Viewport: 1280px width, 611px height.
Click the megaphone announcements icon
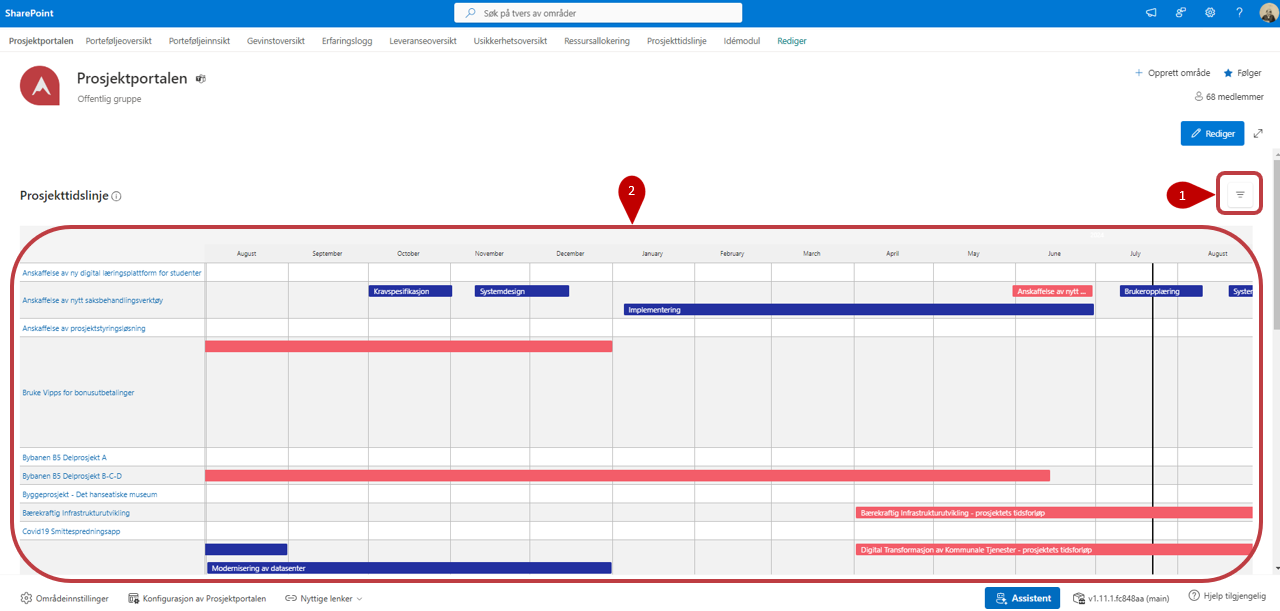pos(1151,13)
